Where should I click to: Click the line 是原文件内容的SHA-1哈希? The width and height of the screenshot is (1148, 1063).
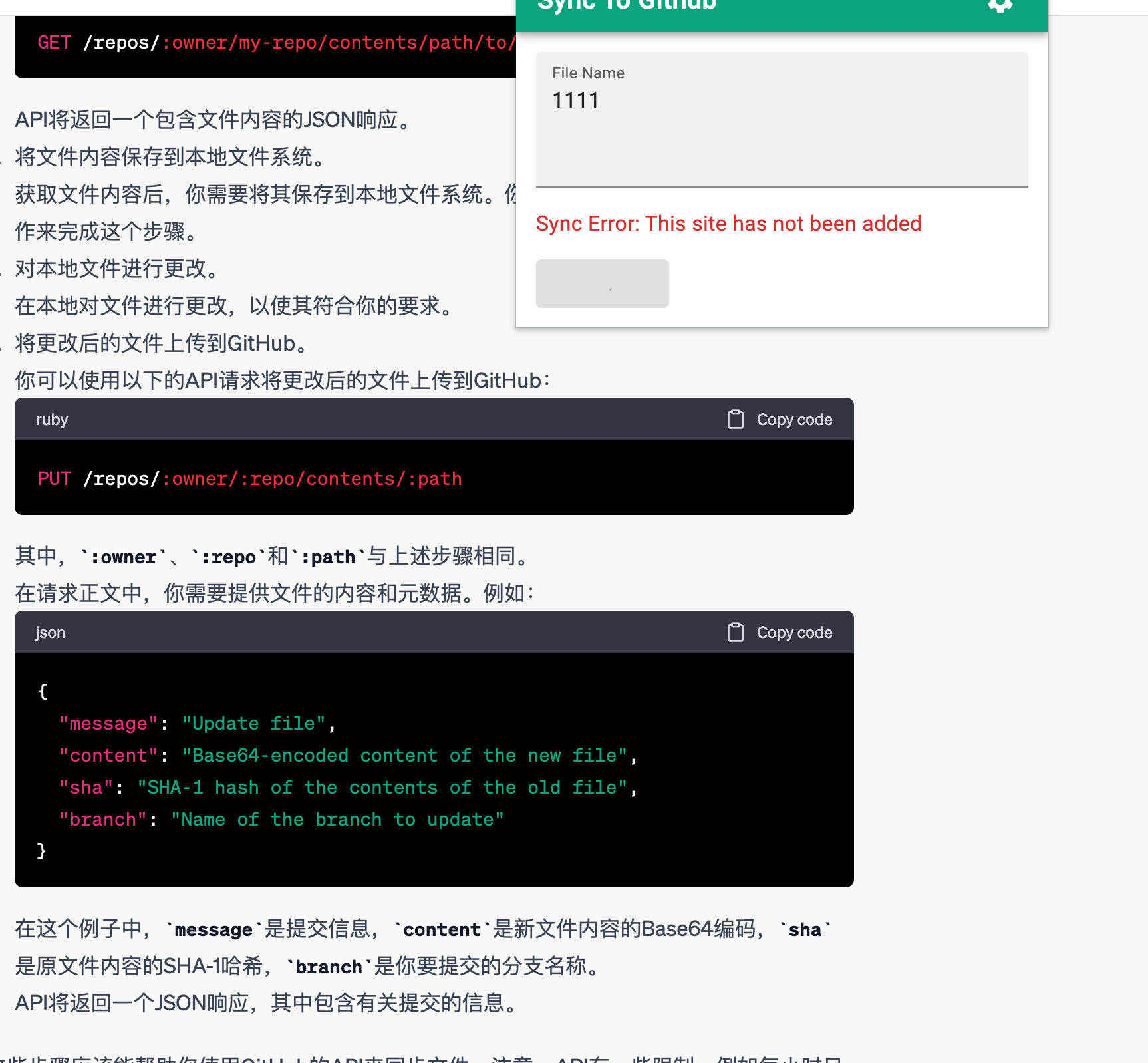tap(307, 966)
